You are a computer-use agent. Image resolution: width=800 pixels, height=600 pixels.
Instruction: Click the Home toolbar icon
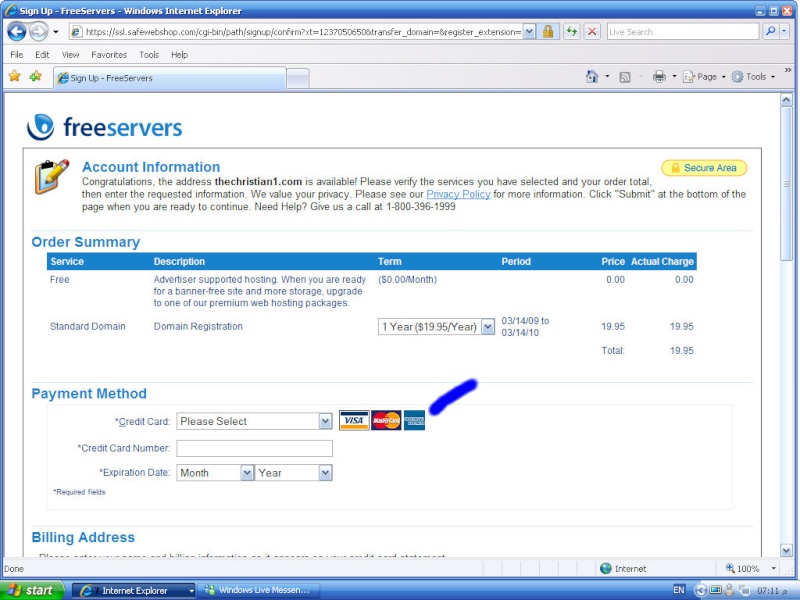point(592,76)
